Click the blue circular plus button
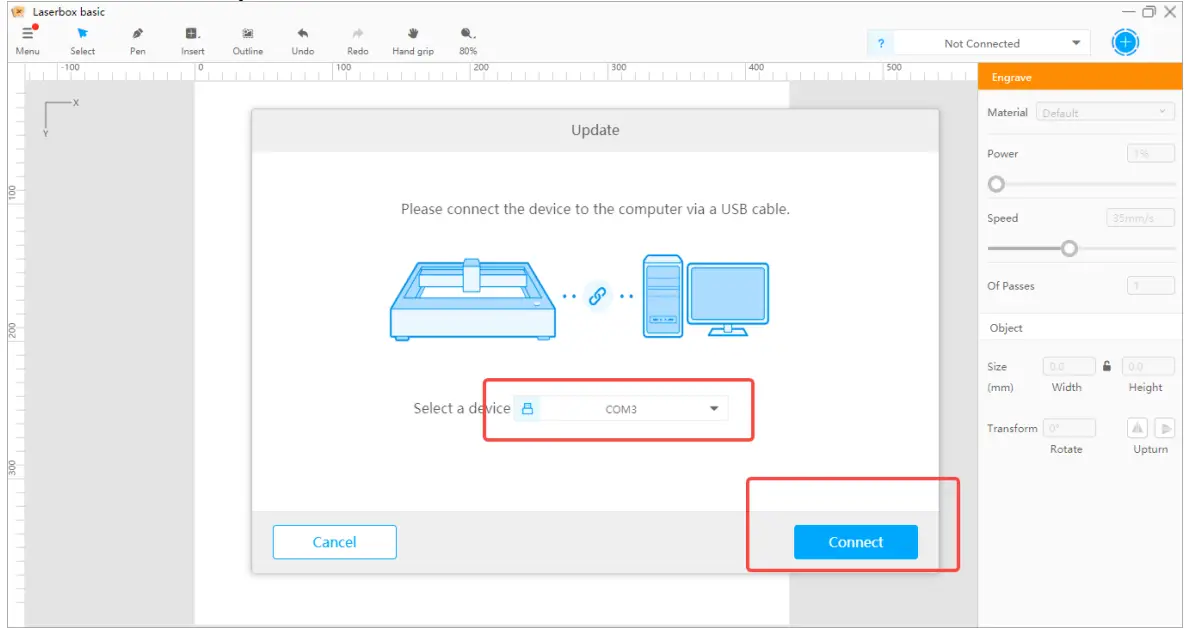1191x631 pixels. coord(1125,43)
